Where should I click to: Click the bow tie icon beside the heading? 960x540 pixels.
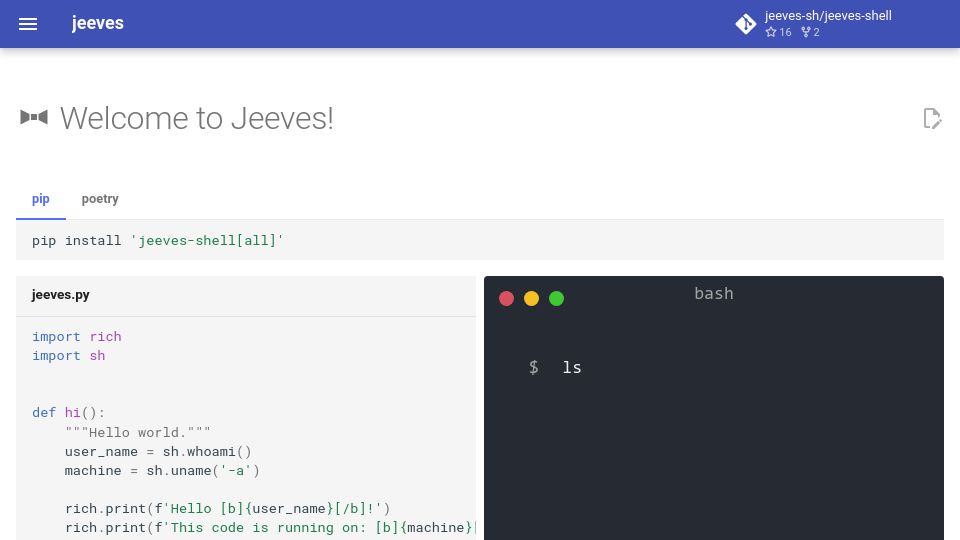click(x=34, y=117)
